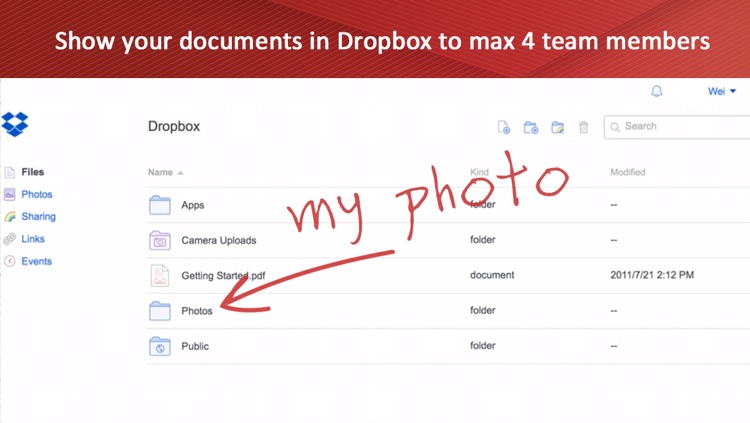Click the share folder toolbar icon

point(557,127)
